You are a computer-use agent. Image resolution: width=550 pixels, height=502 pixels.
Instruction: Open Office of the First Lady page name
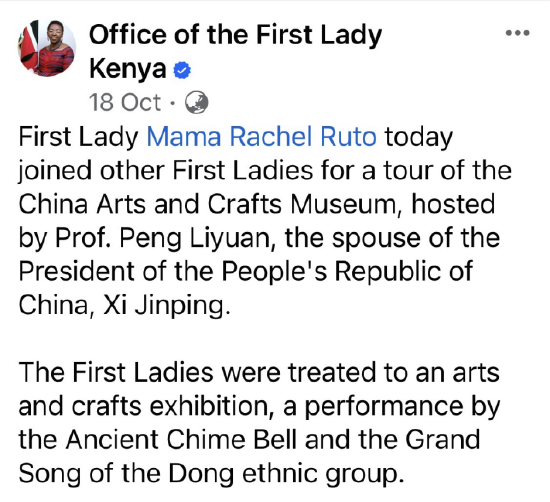(235, 35)
